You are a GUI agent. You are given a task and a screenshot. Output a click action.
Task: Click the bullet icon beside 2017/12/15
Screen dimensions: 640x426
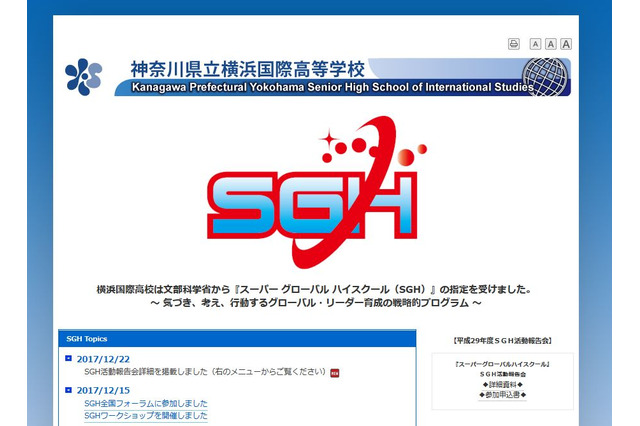coord(68,390)
